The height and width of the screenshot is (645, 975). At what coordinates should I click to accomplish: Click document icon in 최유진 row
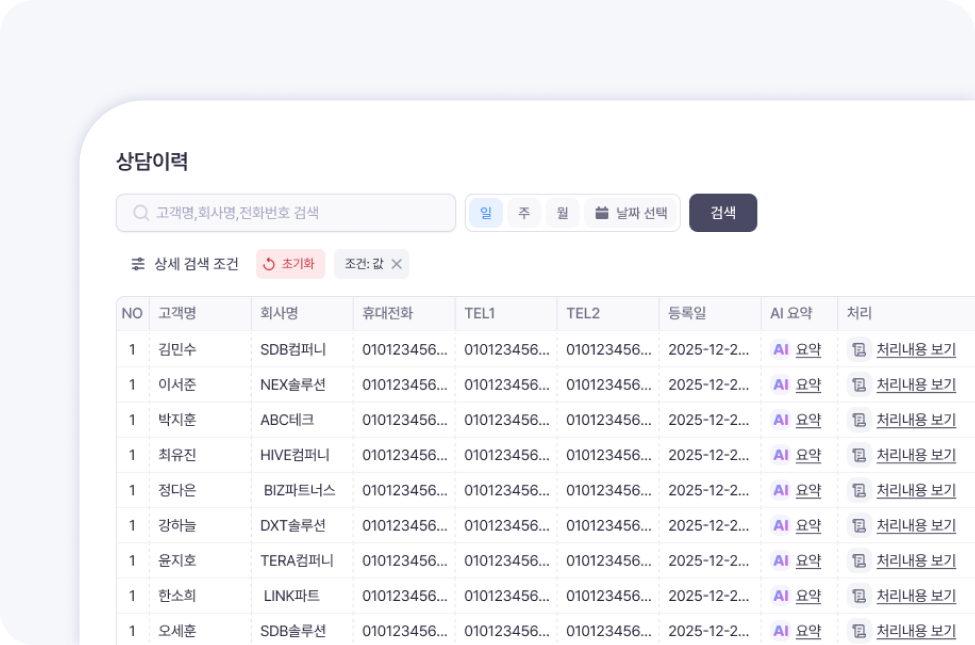(859, 455)
